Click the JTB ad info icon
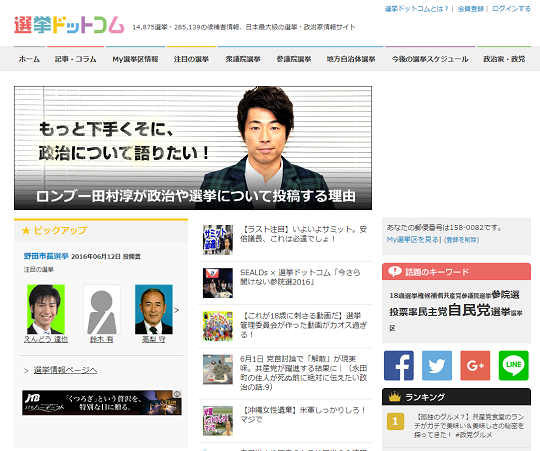Screen dimensions: 540x451 point(177,394)
